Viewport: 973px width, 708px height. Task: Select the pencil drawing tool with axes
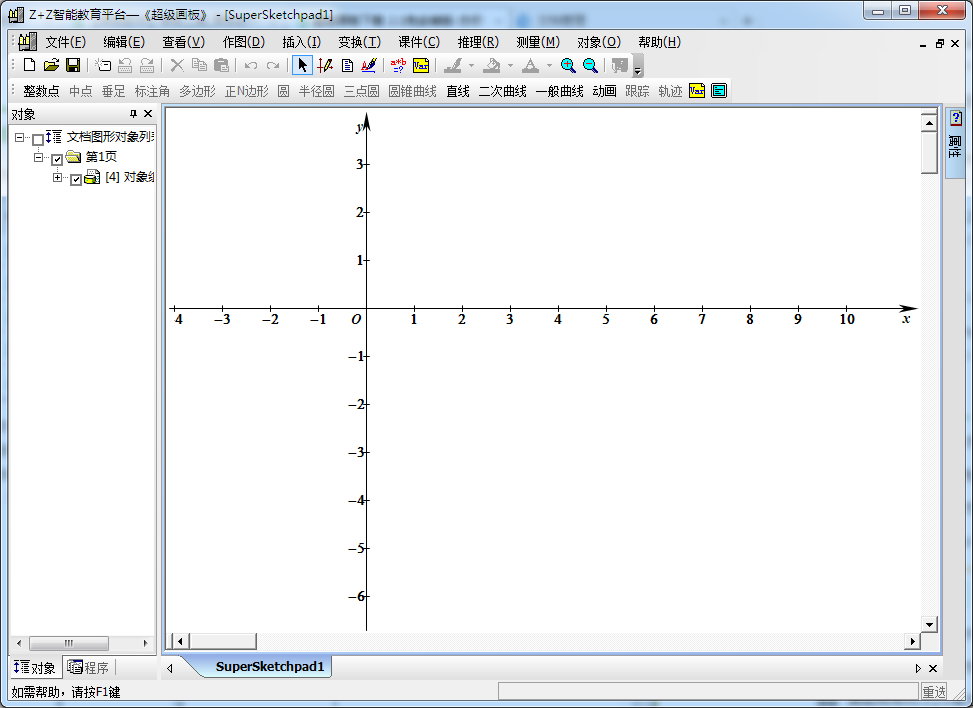click(325, 65)
